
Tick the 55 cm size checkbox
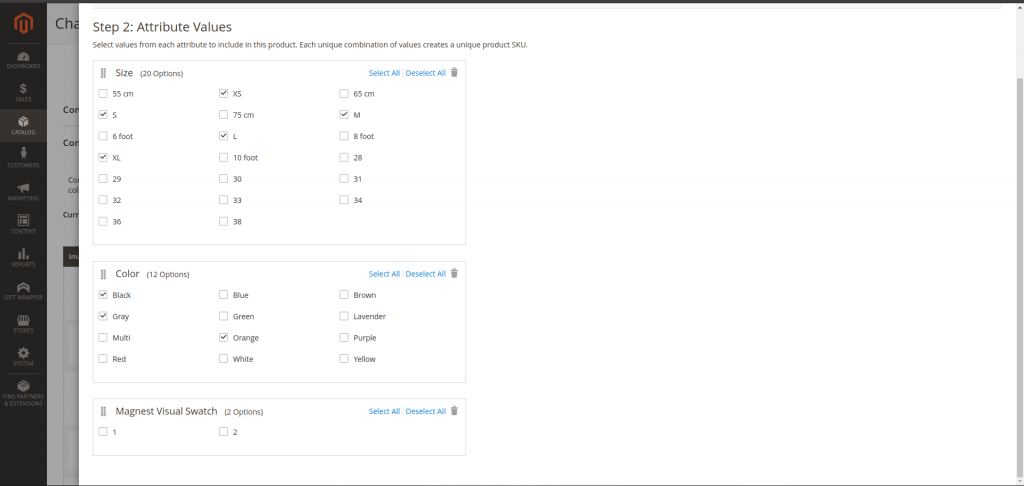pyautogui.click(x=103, y=93)
